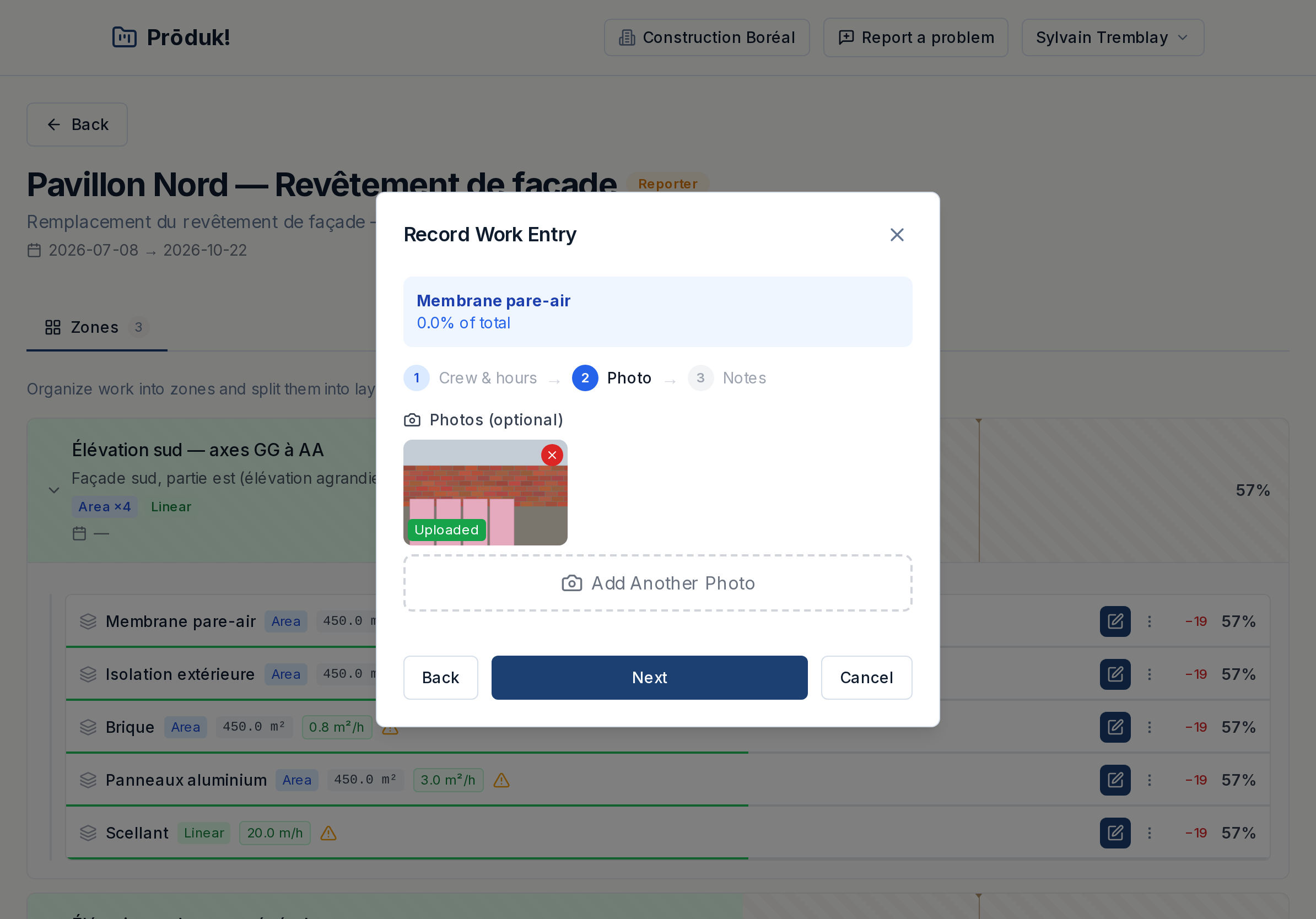Click the Panneaux aluminium warning icon
The width and height of the screenshot is (1316, 919).
click(x=501, y=780)
